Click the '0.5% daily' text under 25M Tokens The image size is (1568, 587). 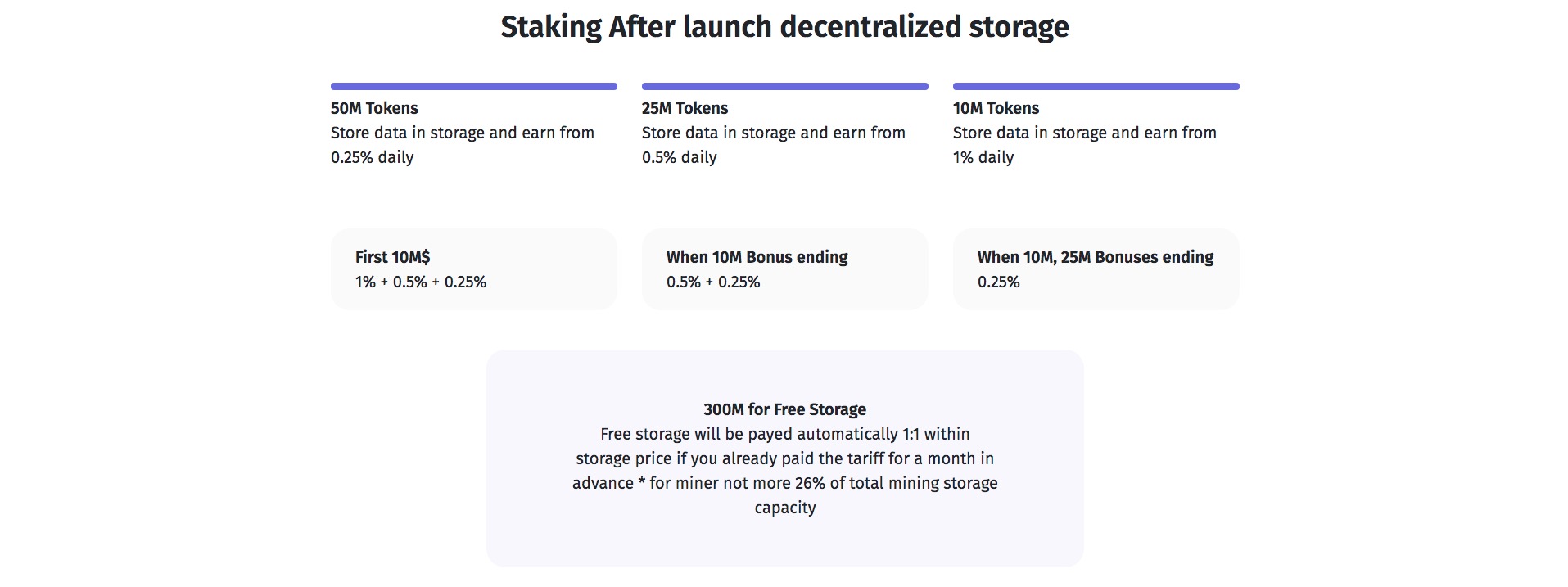click(x=679, y=157)
